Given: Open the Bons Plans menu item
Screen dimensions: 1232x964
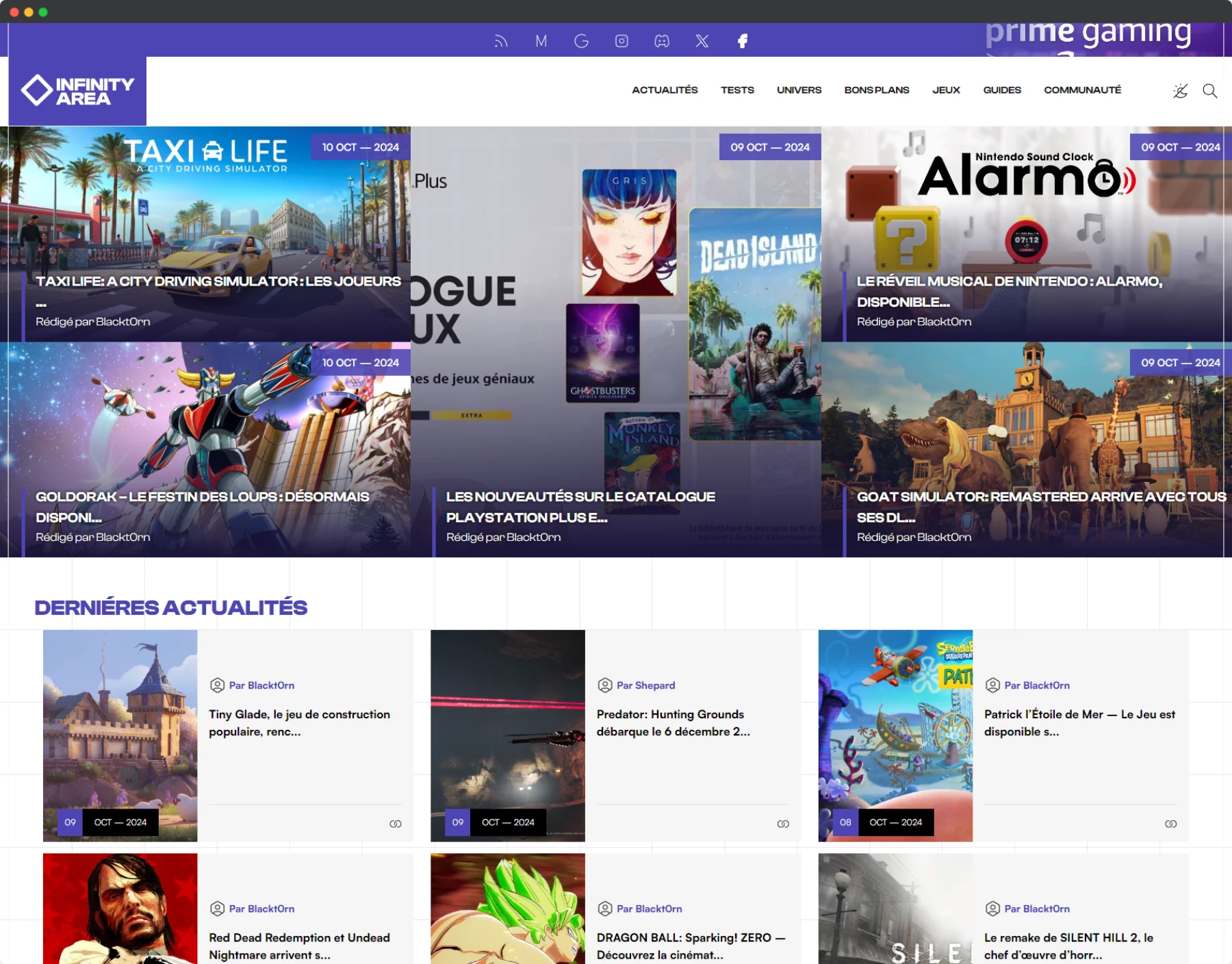Looking at the screenshot, I should [x=876, y=90].
